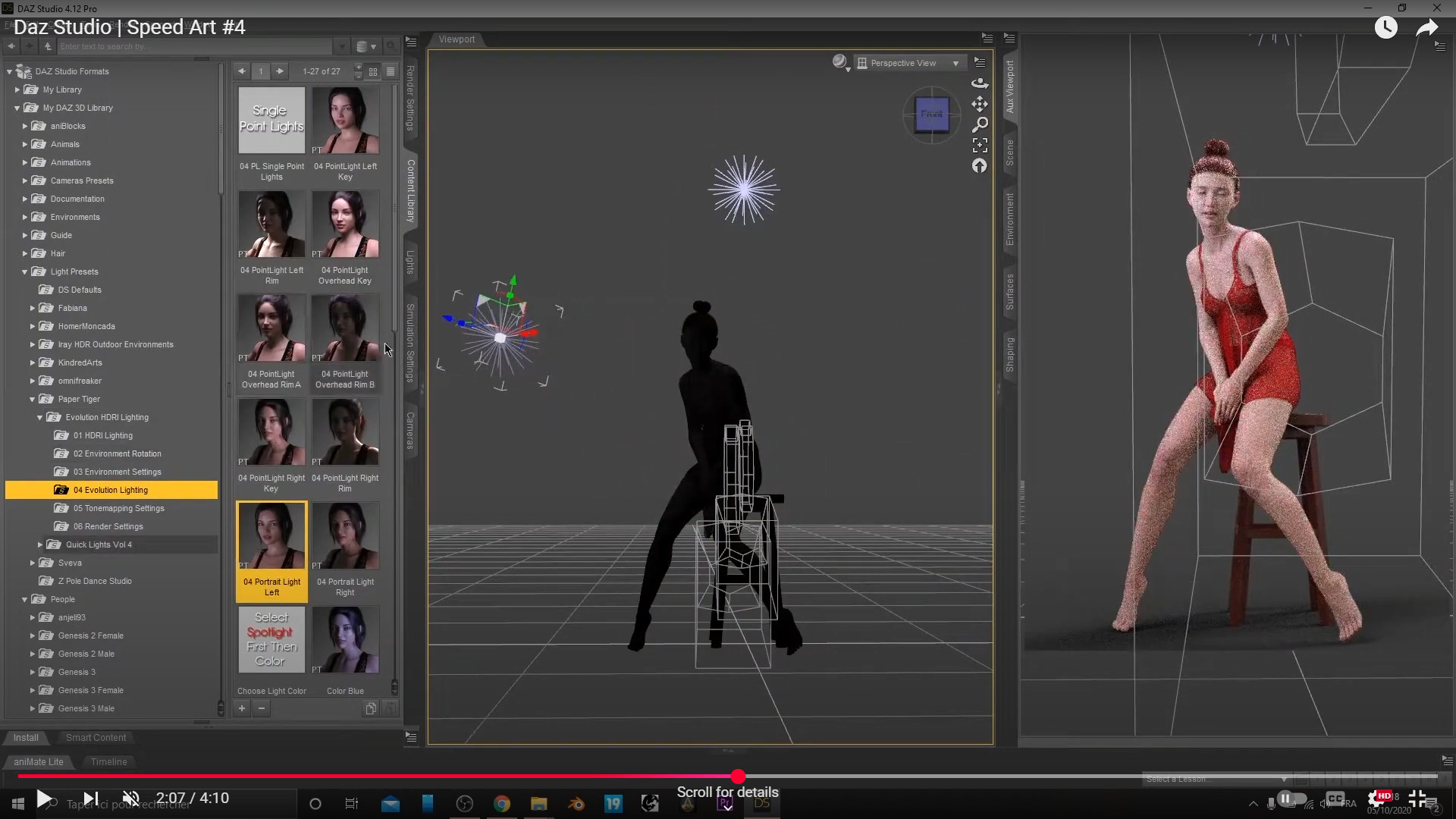Click the Share arrow icon
Screen dimensions: 1456x819
point(1427,28)
